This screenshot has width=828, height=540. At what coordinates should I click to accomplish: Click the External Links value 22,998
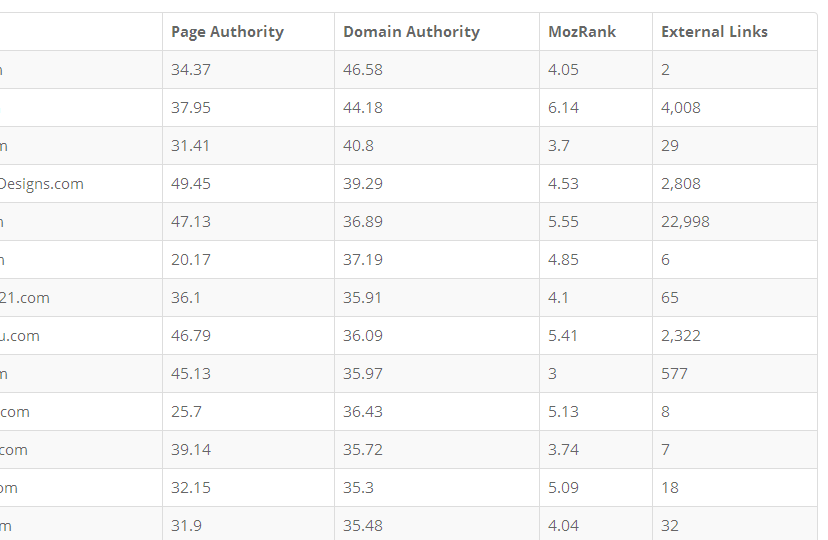point(685,222)
